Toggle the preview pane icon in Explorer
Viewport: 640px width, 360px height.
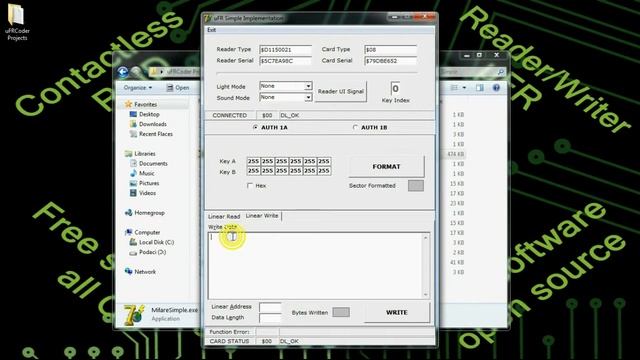[480, 88]
